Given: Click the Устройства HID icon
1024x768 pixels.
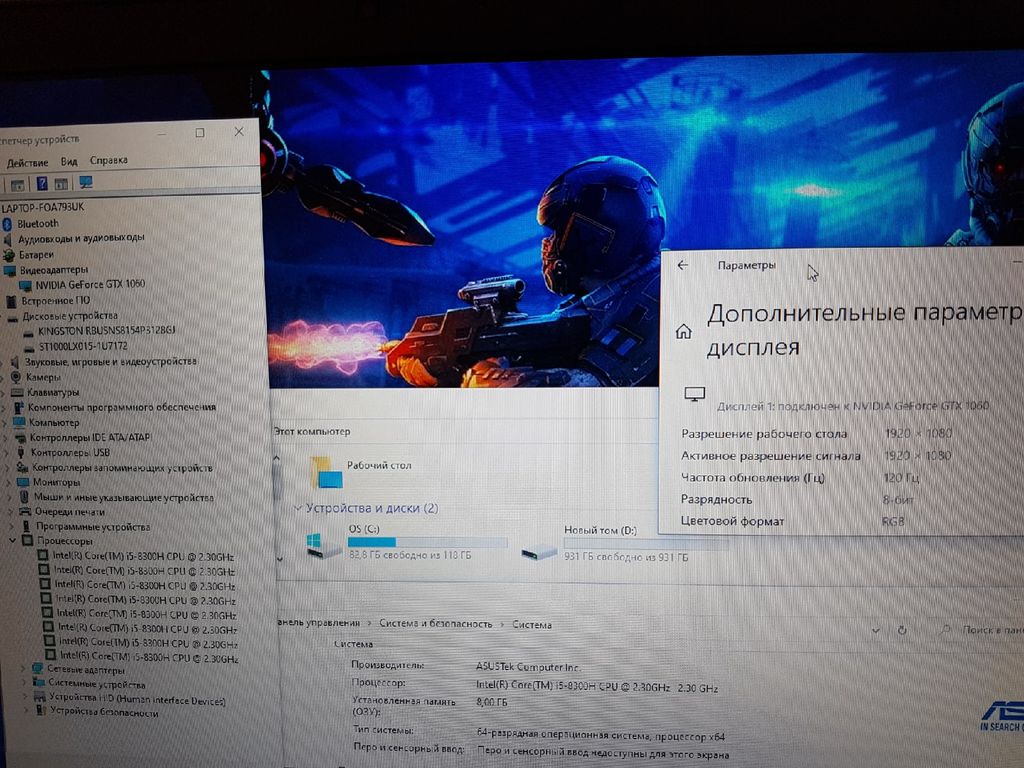Looking at the screenshot, I should 41,697.
